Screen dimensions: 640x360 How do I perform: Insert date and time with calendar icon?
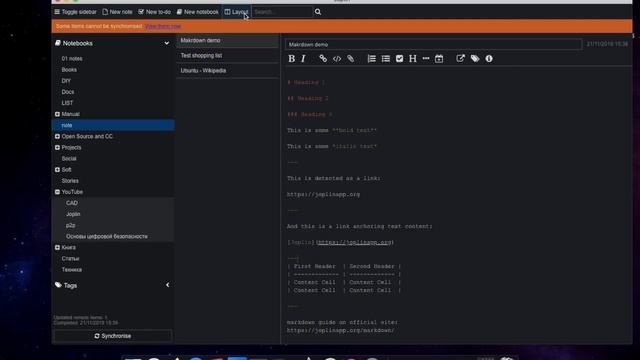(x=439, y=59)
